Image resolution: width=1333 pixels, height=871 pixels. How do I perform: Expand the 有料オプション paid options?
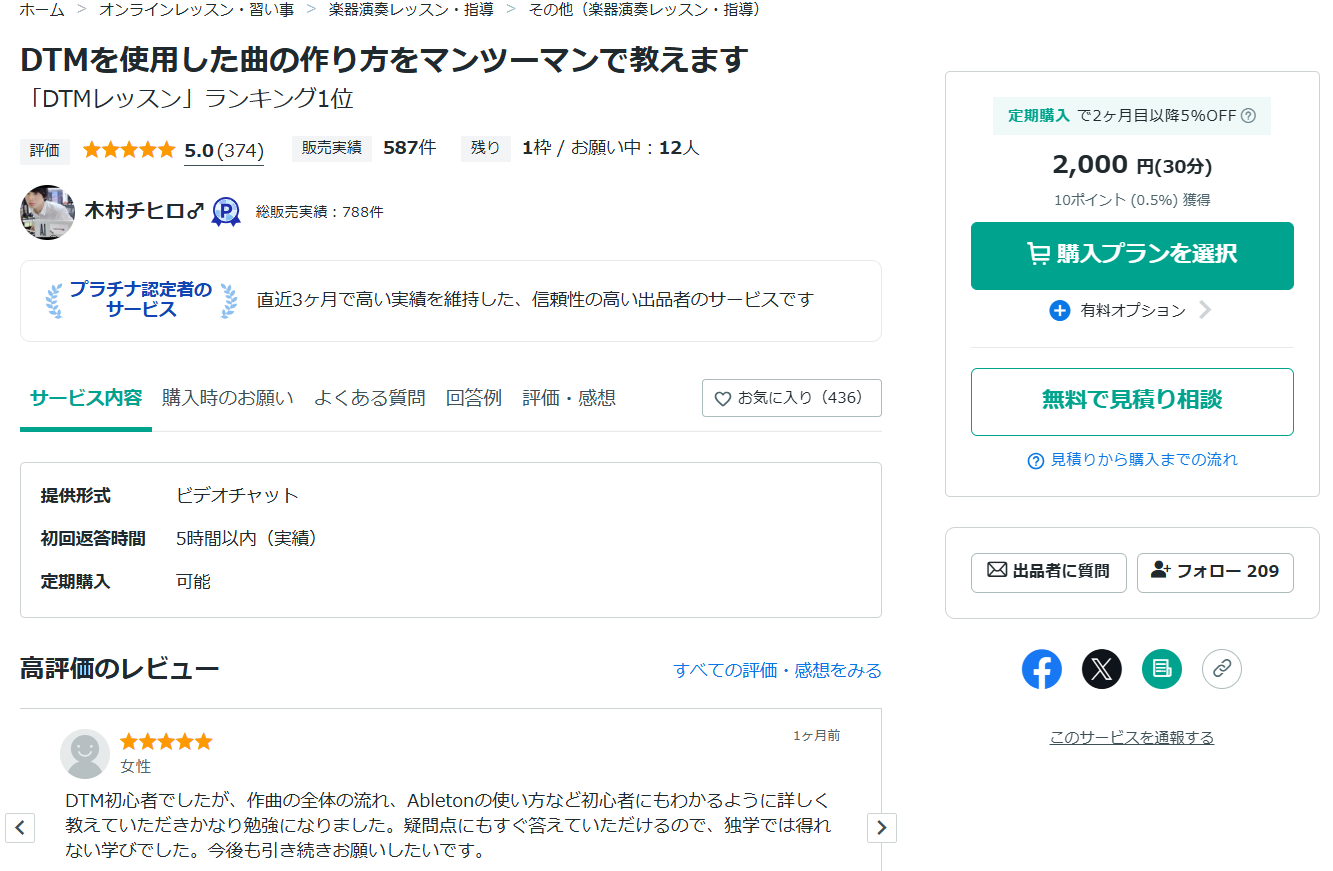point(1132,310)
